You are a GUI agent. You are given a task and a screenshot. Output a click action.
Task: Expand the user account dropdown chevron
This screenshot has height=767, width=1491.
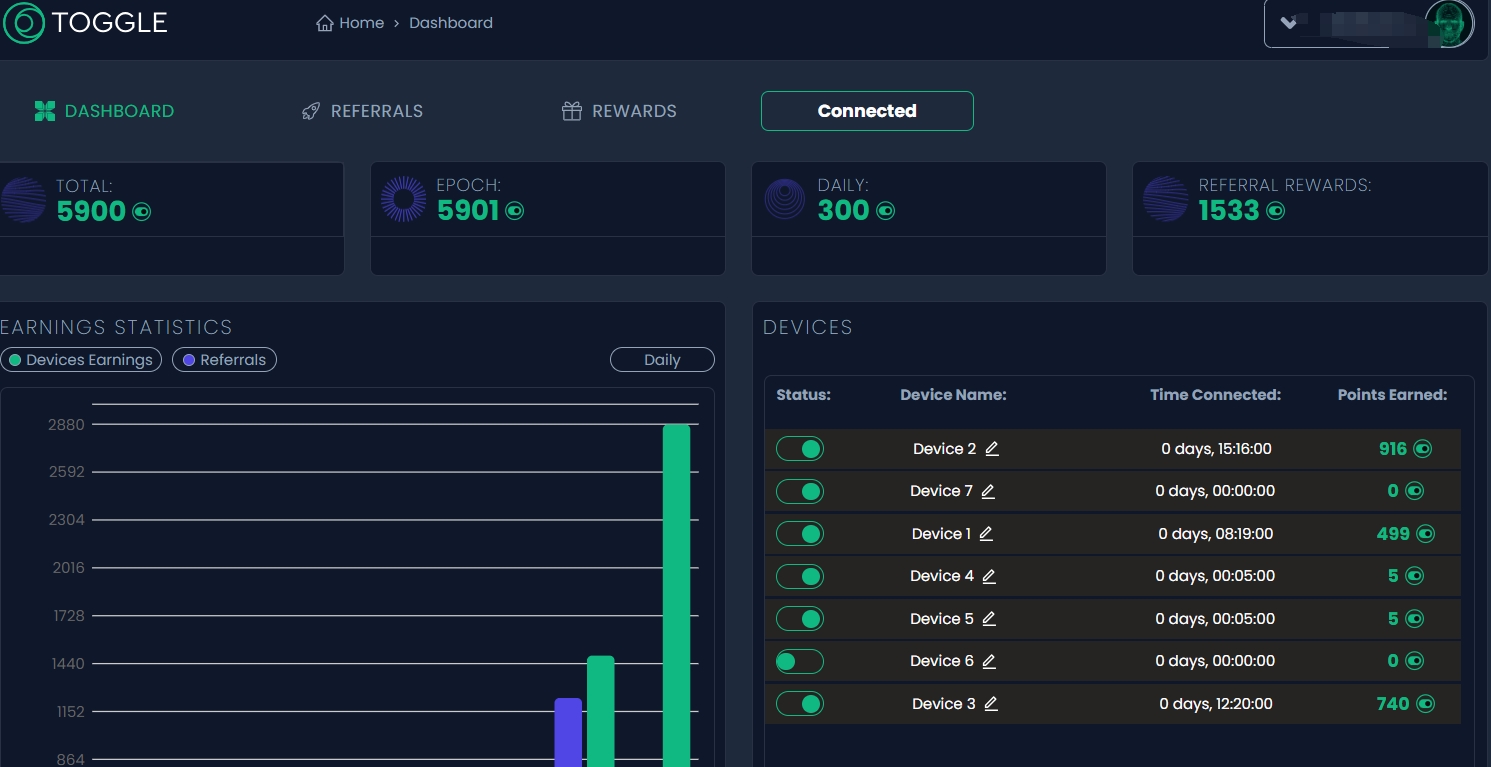[x=1288, y=23]
